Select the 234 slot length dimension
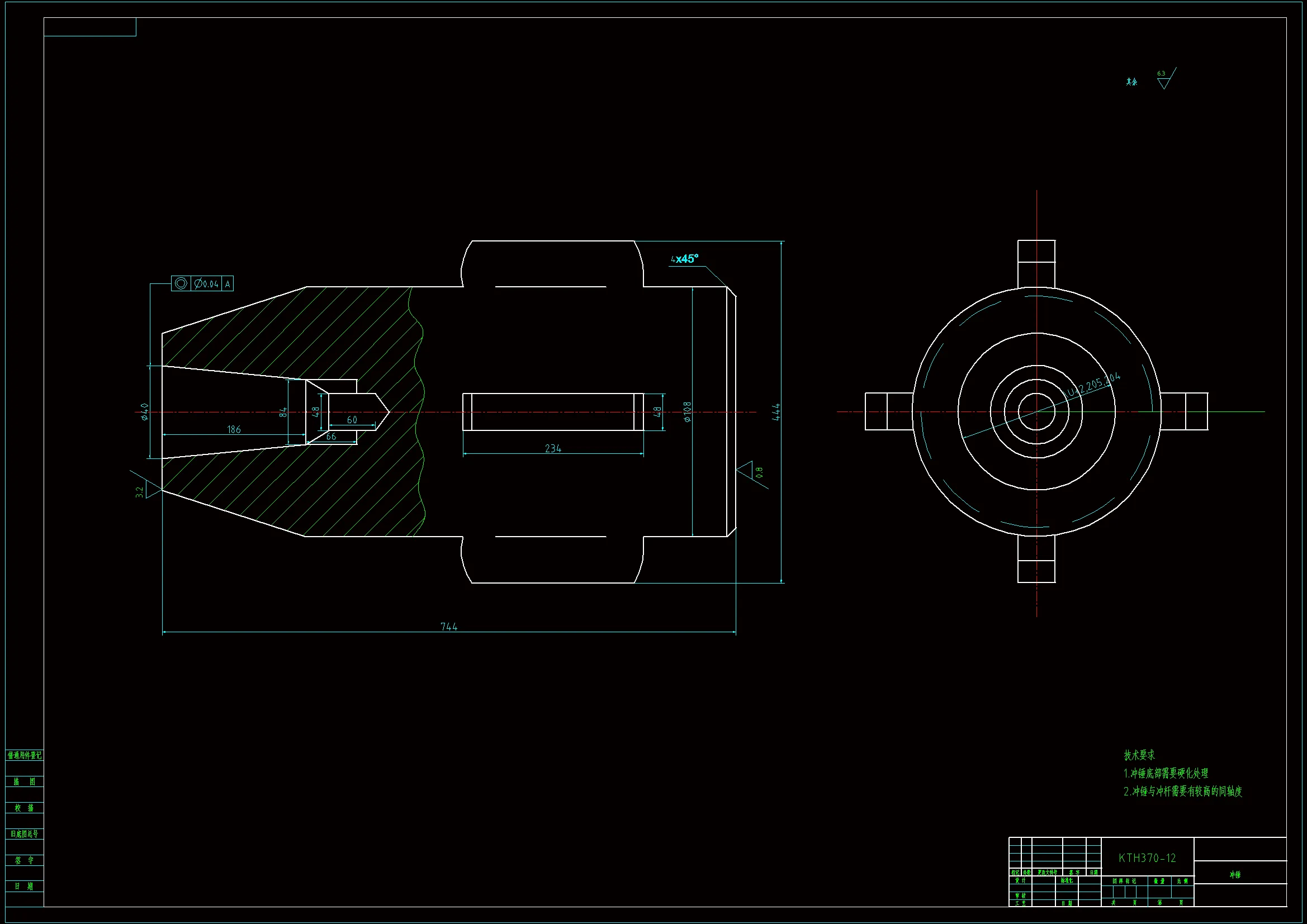The width and height of the screenshot is (1307, 924). [553, 449]
